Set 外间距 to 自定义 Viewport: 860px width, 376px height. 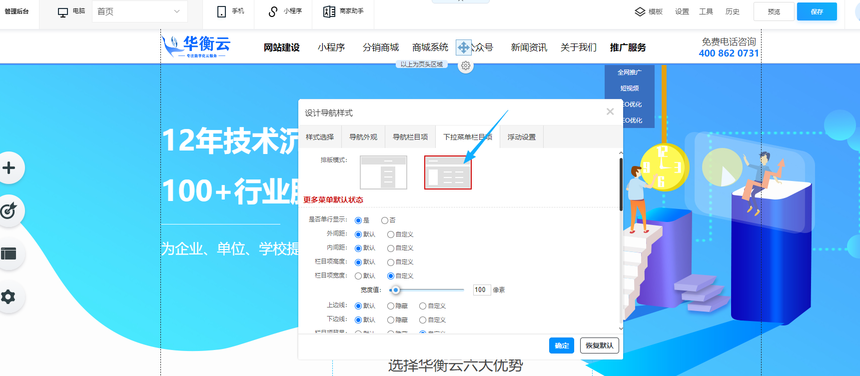[x=391, y=234]
